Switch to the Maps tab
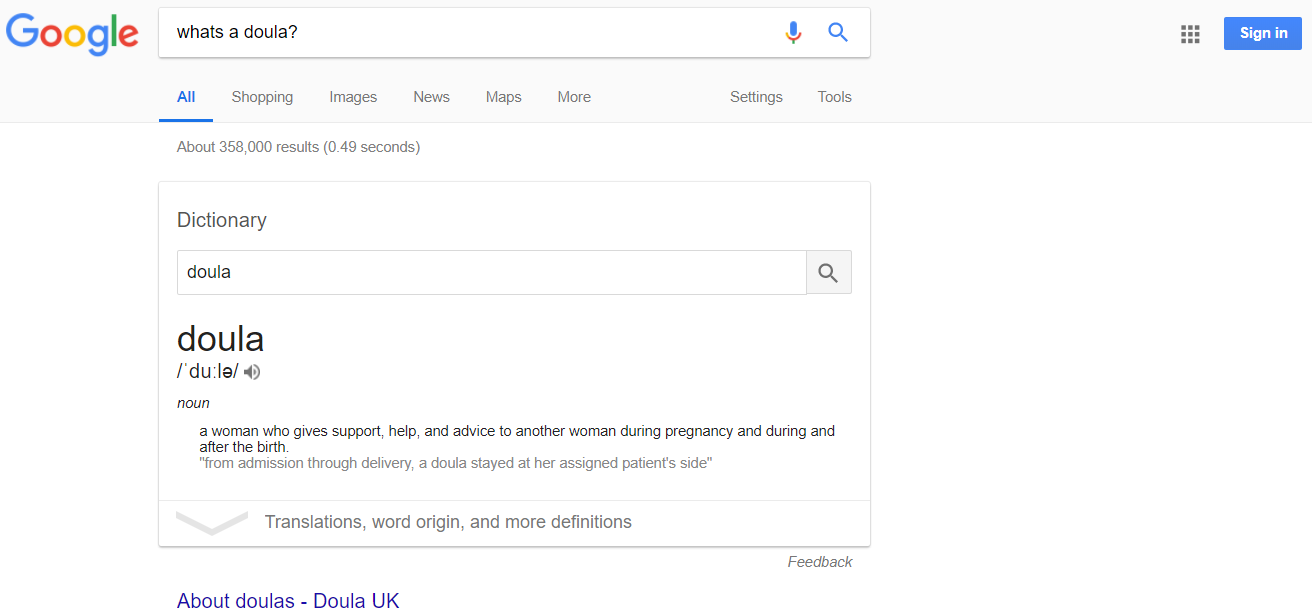This screenshot has width=1312, height=615. tap(503, 97)
